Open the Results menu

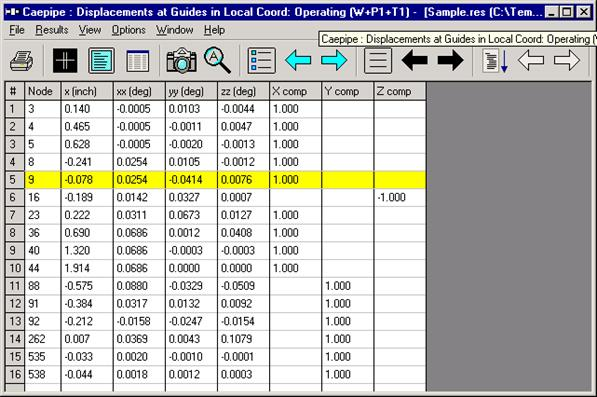(52, 30)
